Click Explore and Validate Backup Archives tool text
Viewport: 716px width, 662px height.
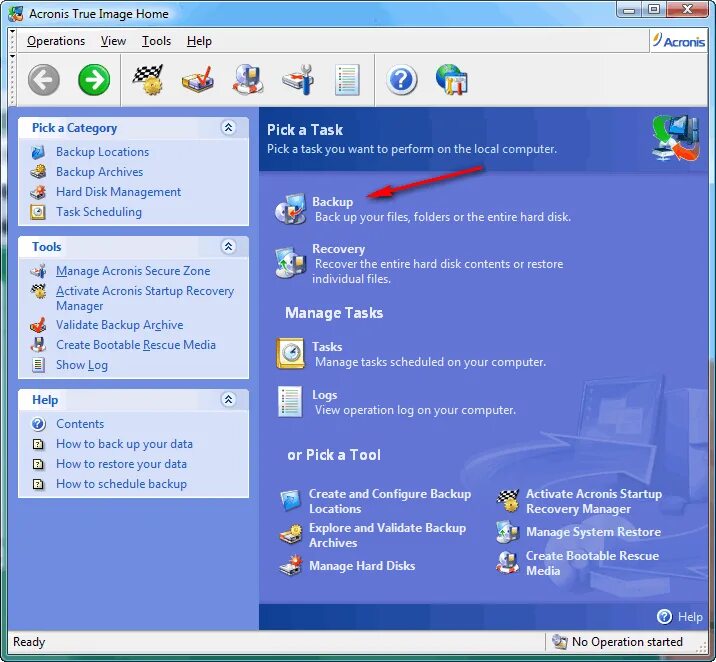(387, 535)
